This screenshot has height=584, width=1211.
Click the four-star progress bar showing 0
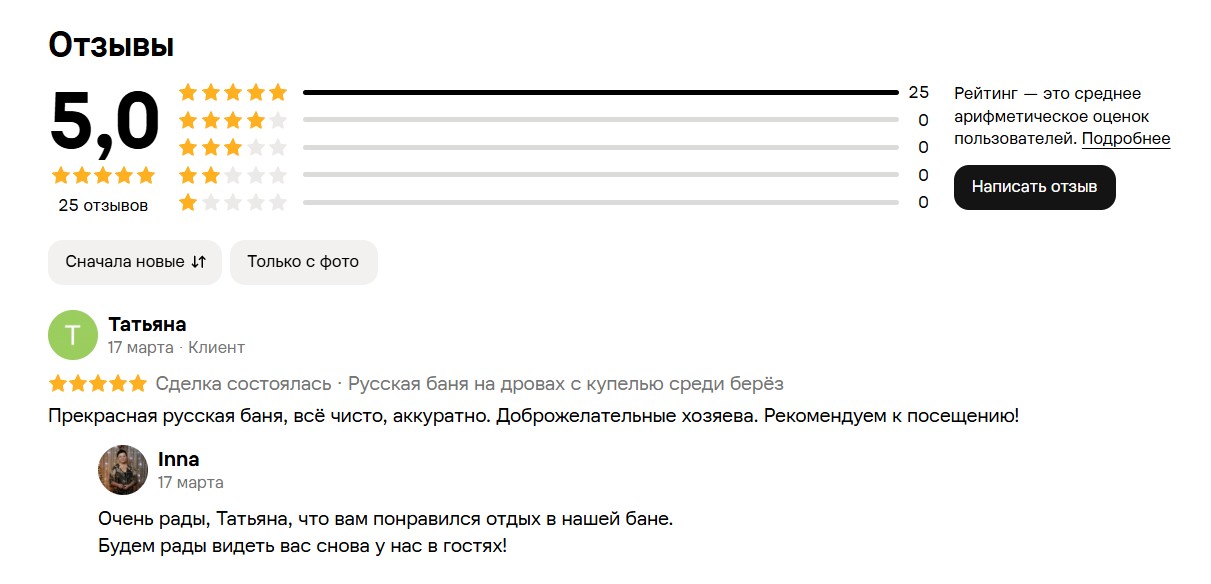pos(601,120)
